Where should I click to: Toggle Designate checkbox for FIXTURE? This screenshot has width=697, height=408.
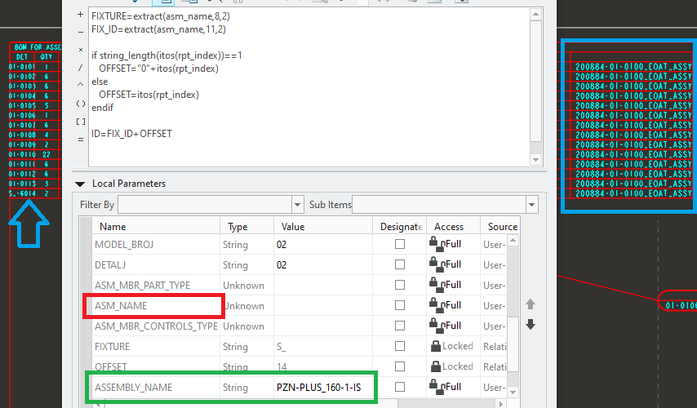(x=400, y=346)
